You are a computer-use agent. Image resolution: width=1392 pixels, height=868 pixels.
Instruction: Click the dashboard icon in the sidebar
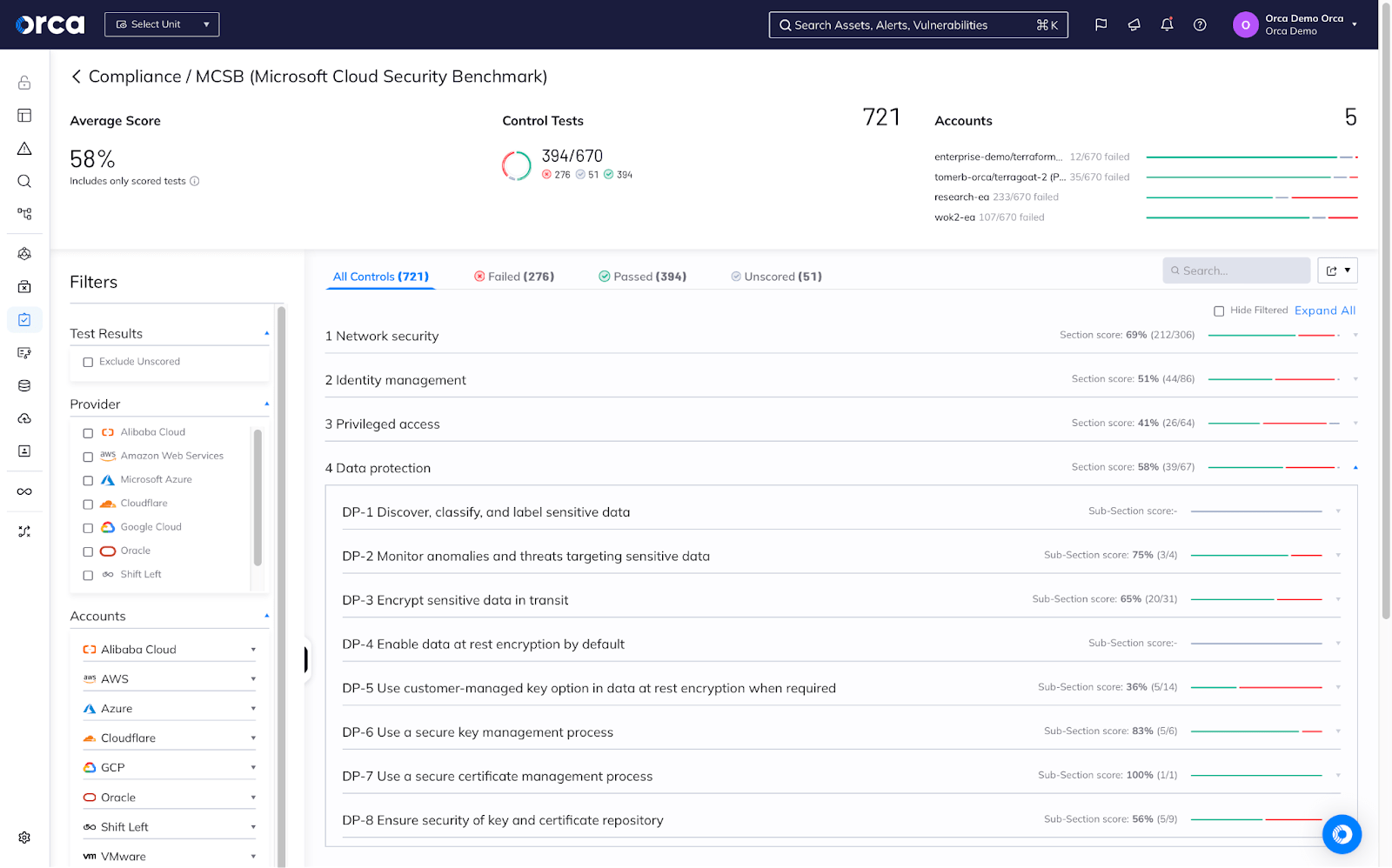click(23, 115)
